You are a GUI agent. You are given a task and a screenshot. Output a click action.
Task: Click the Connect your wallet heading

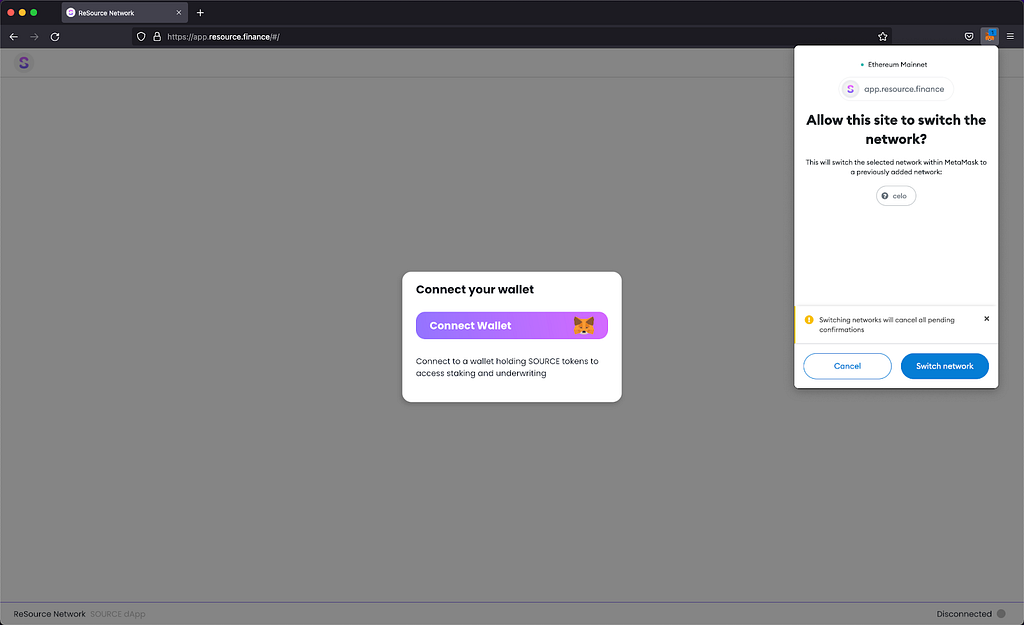coord(475,289)
